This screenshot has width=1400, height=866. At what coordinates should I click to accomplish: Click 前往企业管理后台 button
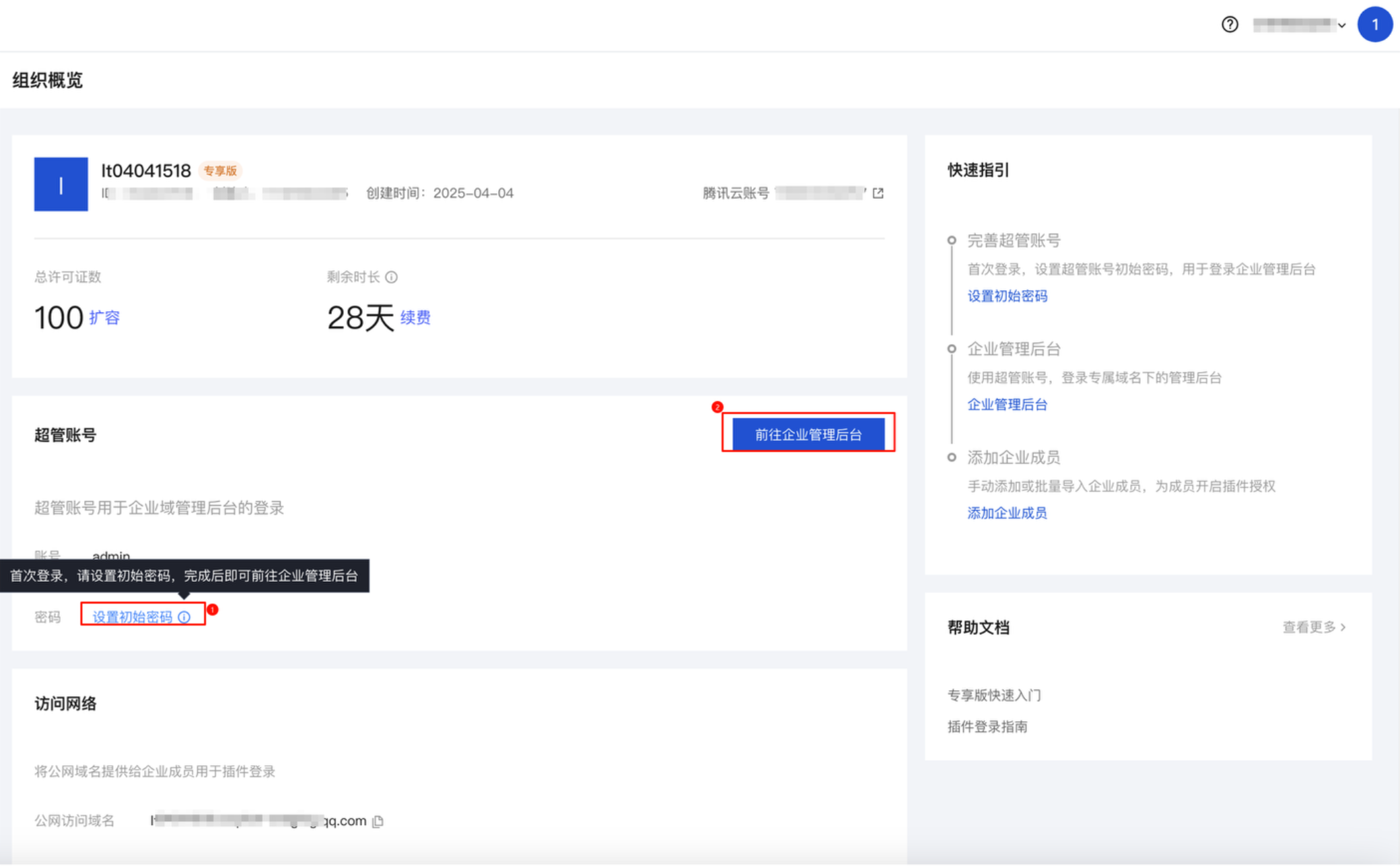click(808, 434)
